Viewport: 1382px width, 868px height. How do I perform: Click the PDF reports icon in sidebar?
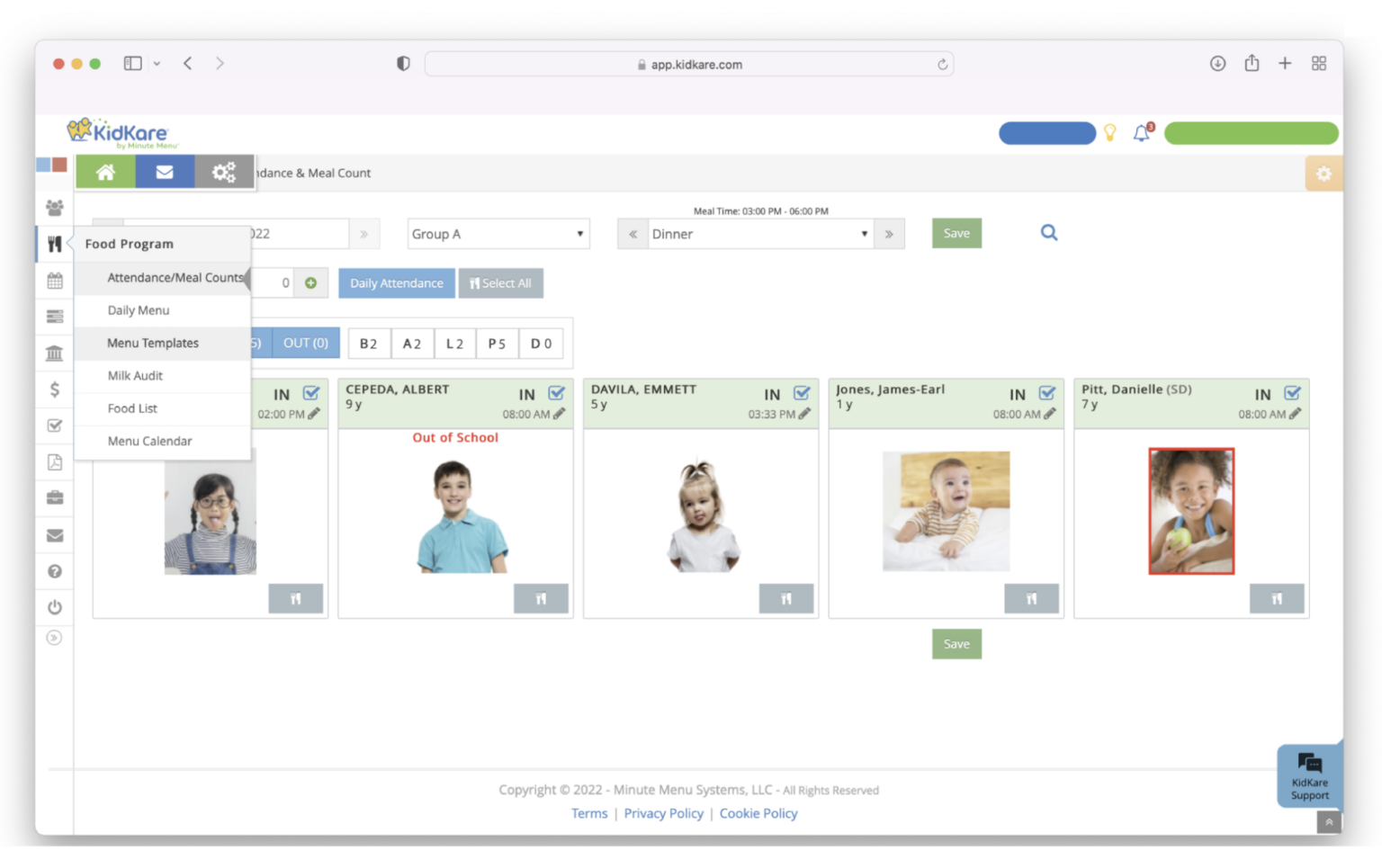pos(54,461)
